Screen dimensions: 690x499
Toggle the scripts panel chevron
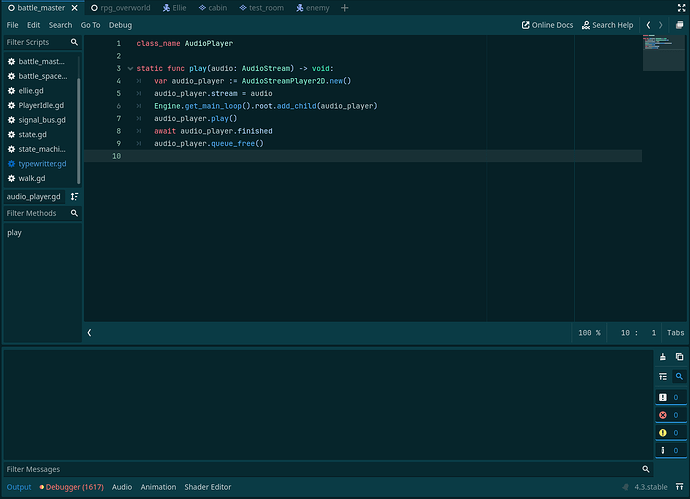[89, 333]
